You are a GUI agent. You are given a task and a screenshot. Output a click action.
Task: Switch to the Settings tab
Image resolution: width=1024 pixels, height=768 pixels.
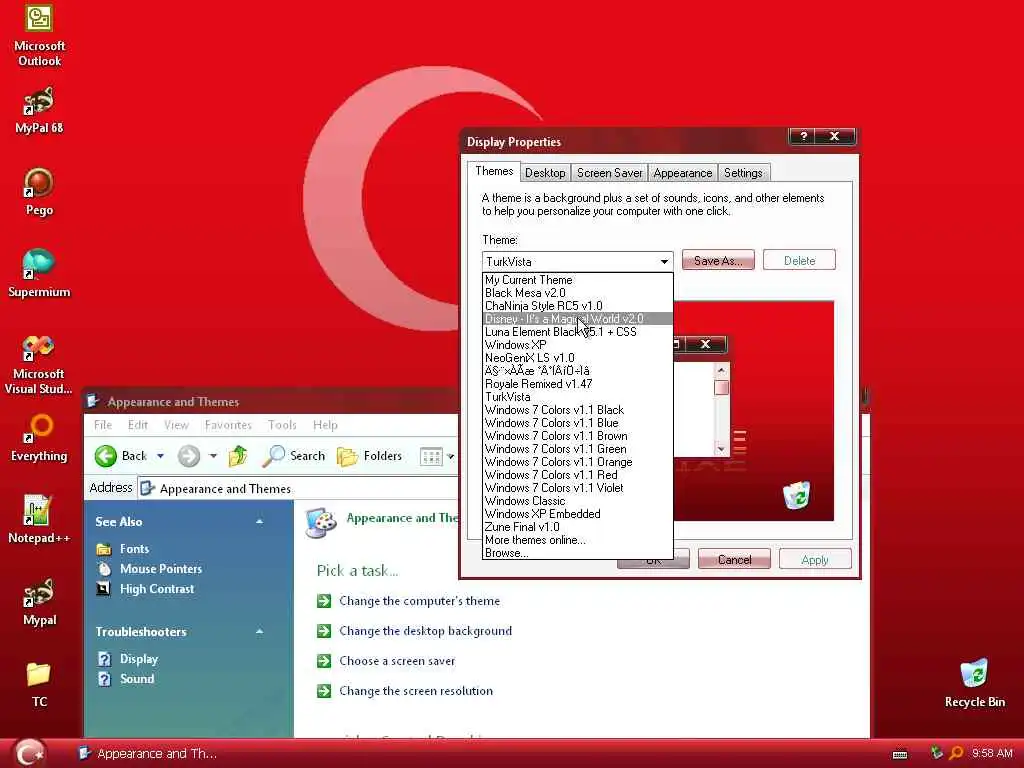click(x=743, y=173)
